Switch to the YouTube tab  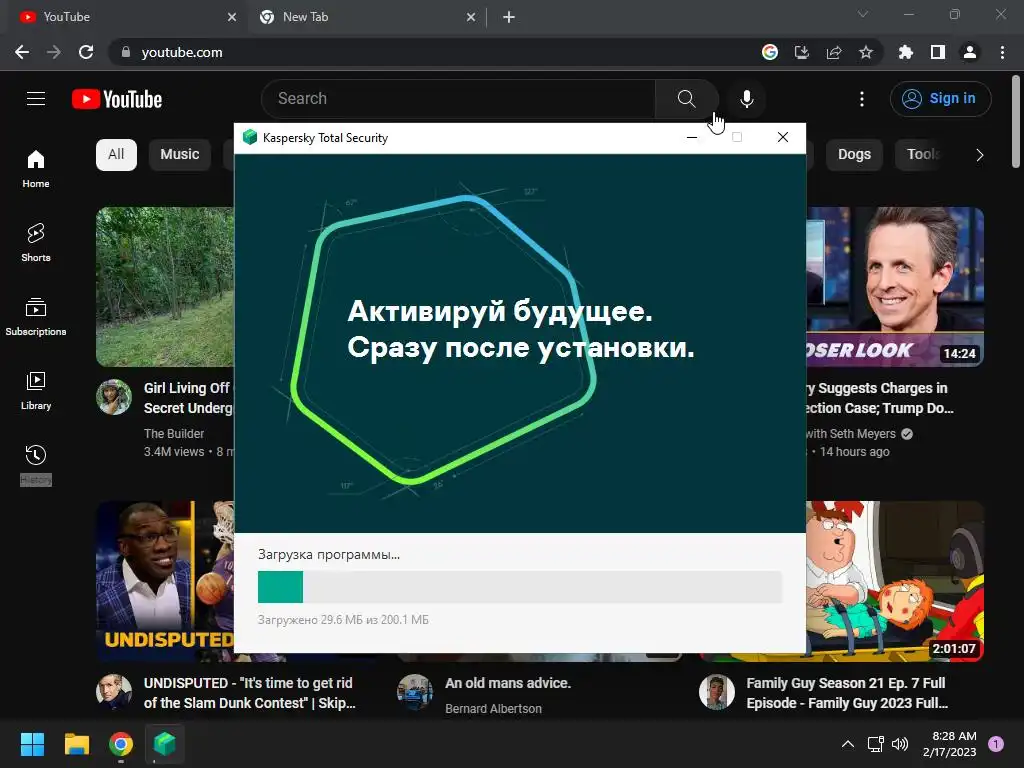point(124,17)
